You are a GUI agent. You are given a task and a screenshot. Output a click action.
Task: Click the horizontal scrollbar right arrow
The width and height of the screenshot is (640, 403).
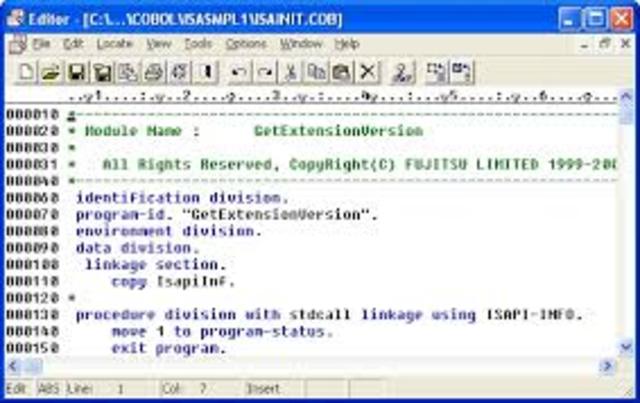[607, 365]
